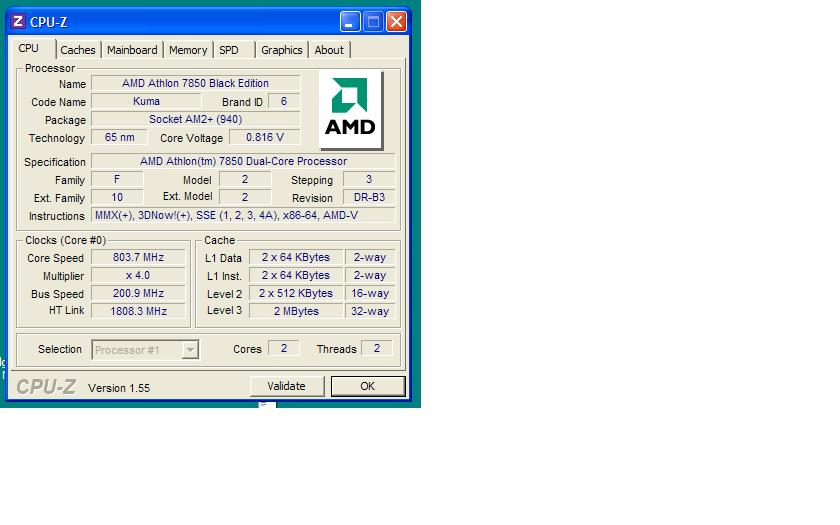Click the CPU-Z title bar icon

pyautogui.click(x=18, y=21)
